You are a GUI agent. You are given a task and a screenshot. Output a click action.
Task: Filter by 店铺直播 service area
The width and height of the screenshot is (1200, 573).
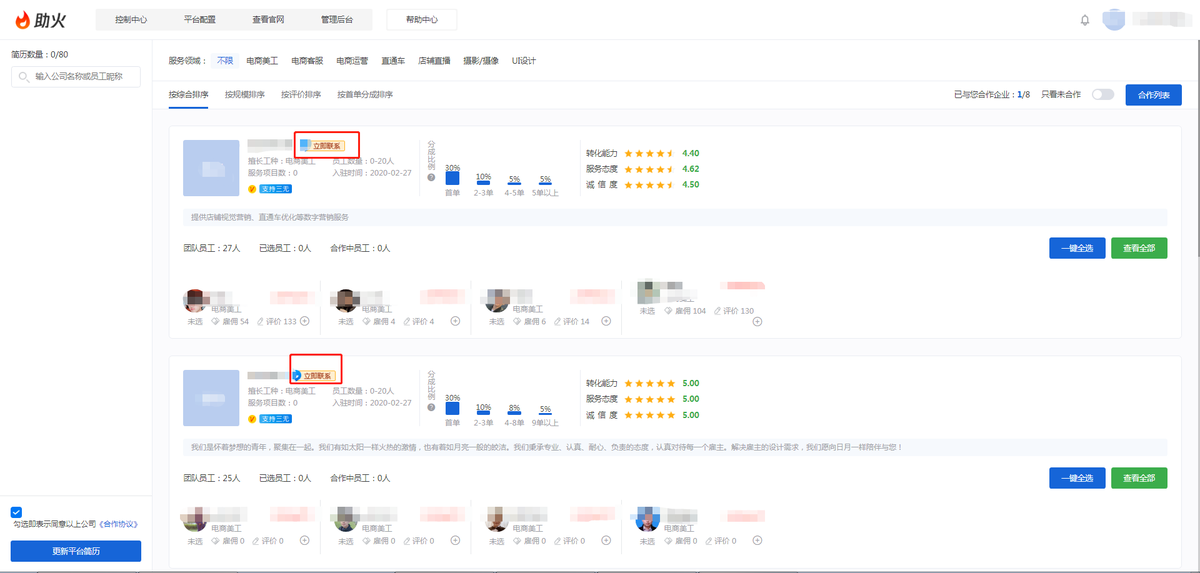click(434, 61)
